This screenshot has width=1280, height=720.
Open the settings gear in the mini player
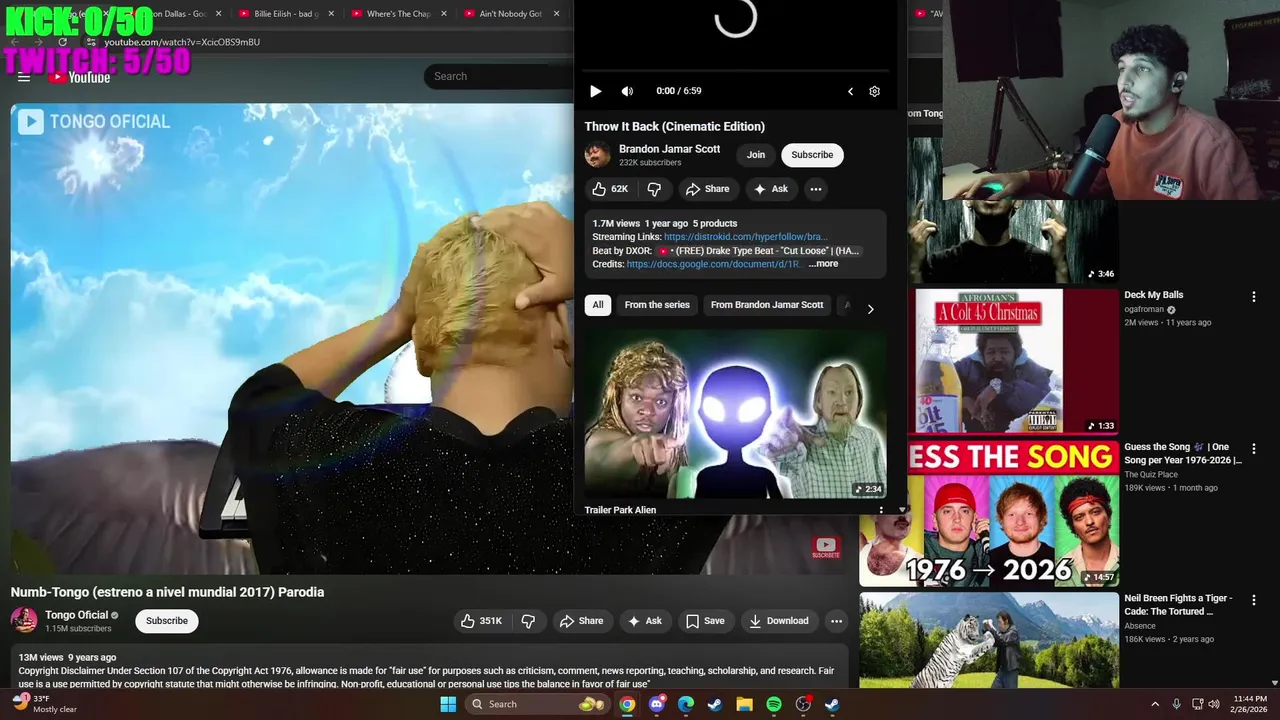click(874, 91)
